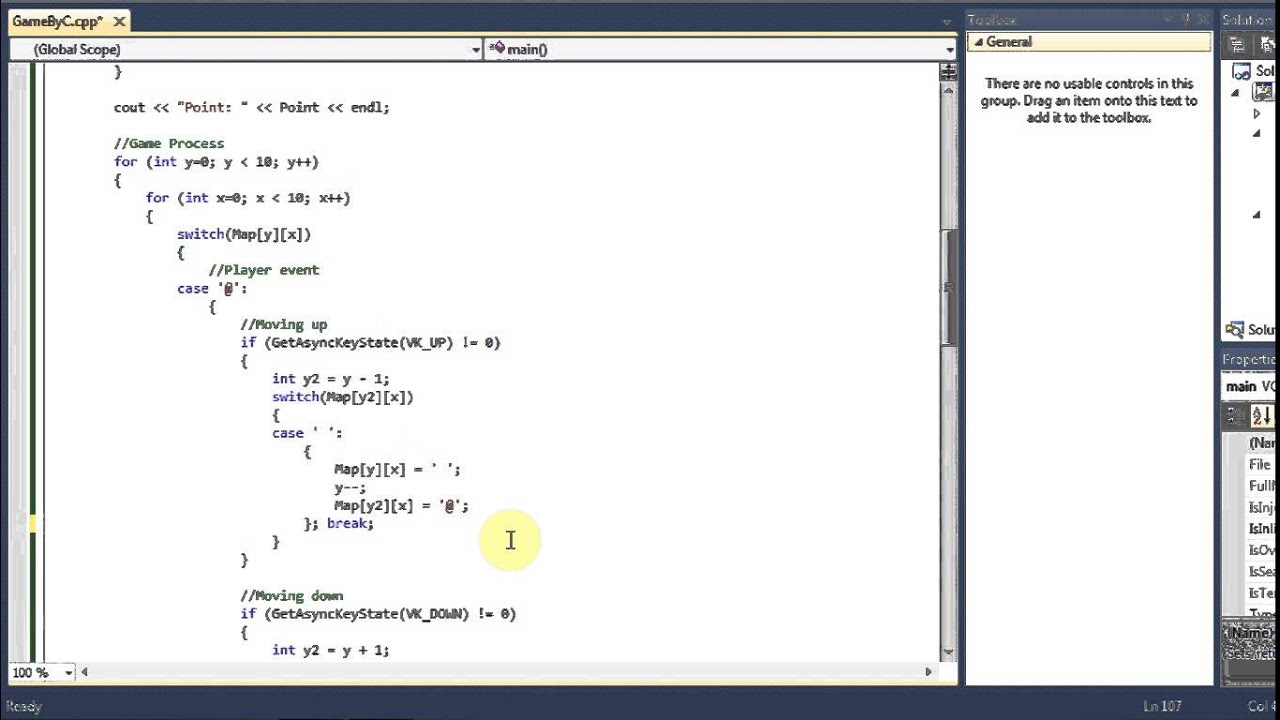
Task: Toggle Categorized view in Properties
Action: click(1235, 416)
